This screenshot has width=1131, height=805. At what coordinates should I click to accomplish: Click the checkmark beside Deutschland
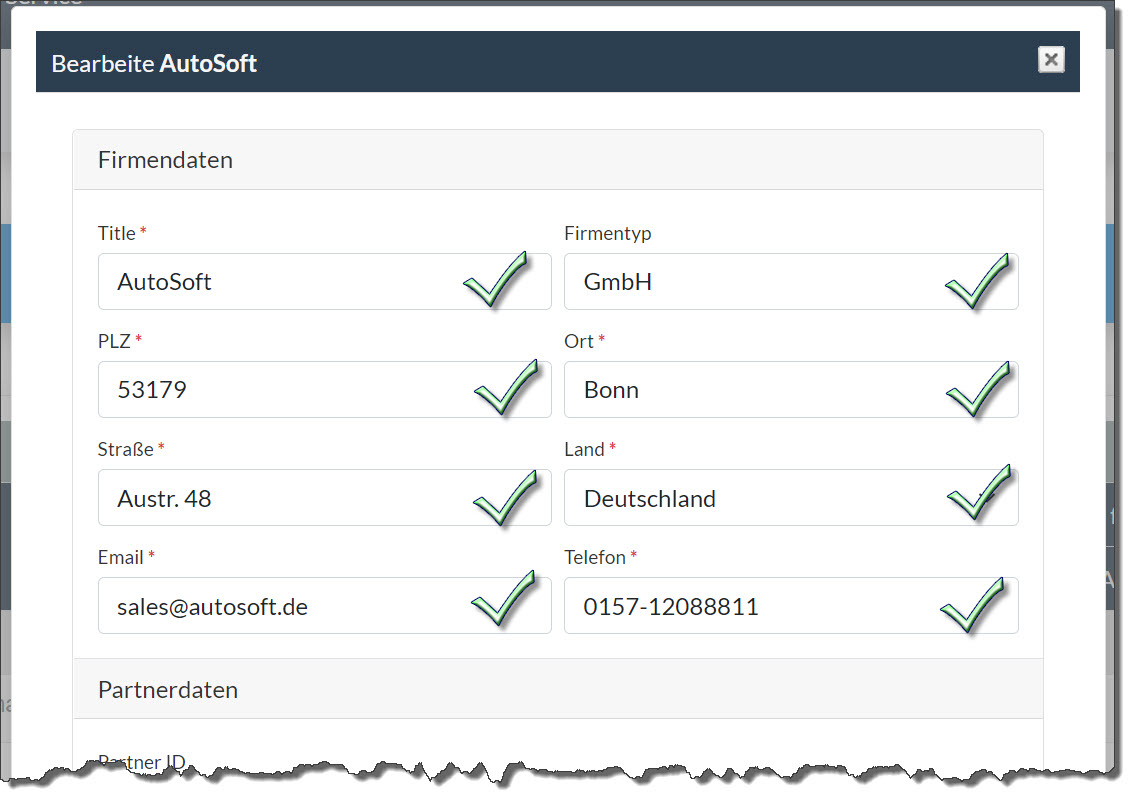pos(978,493)
